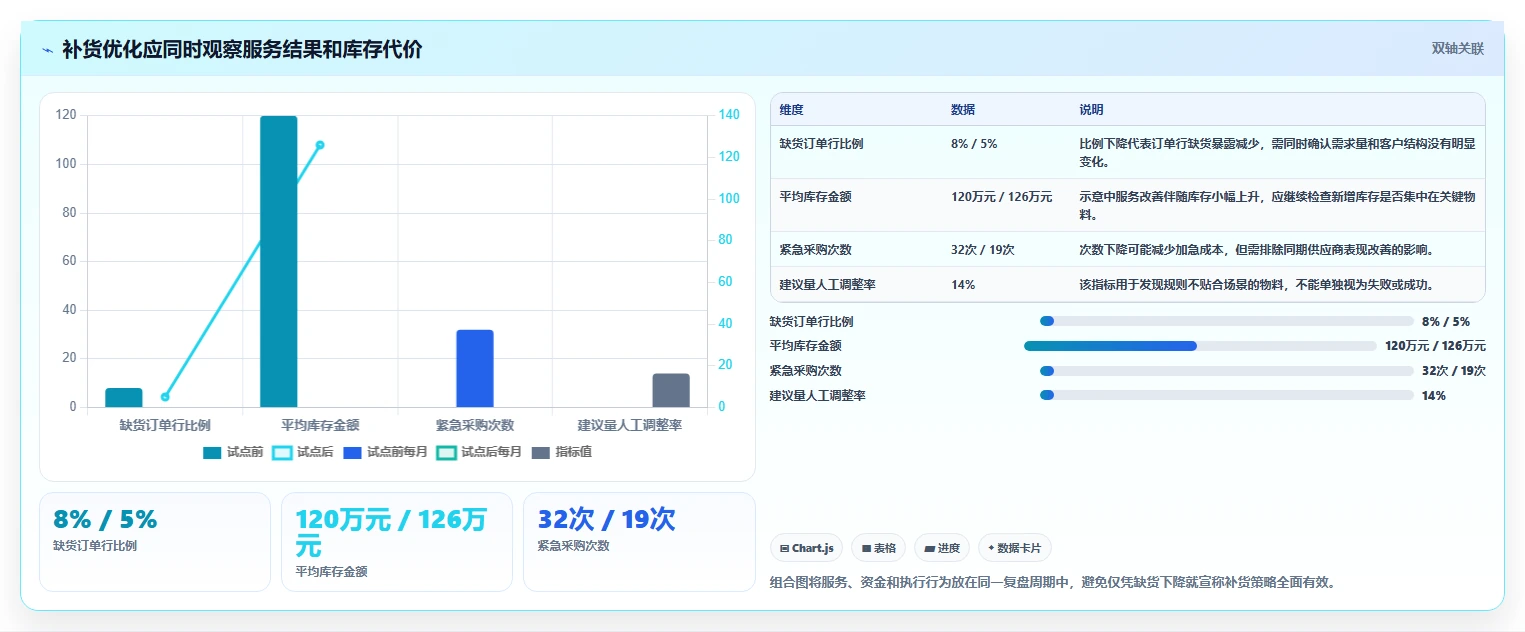Click the 进度 tag
Screen dimensions: 1525x632
942,548
